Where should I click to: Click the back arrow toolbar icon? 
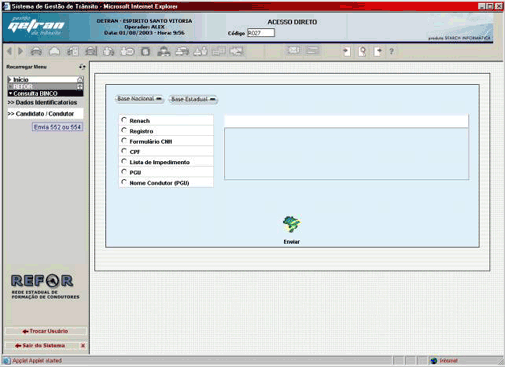[x=9, y=51]
